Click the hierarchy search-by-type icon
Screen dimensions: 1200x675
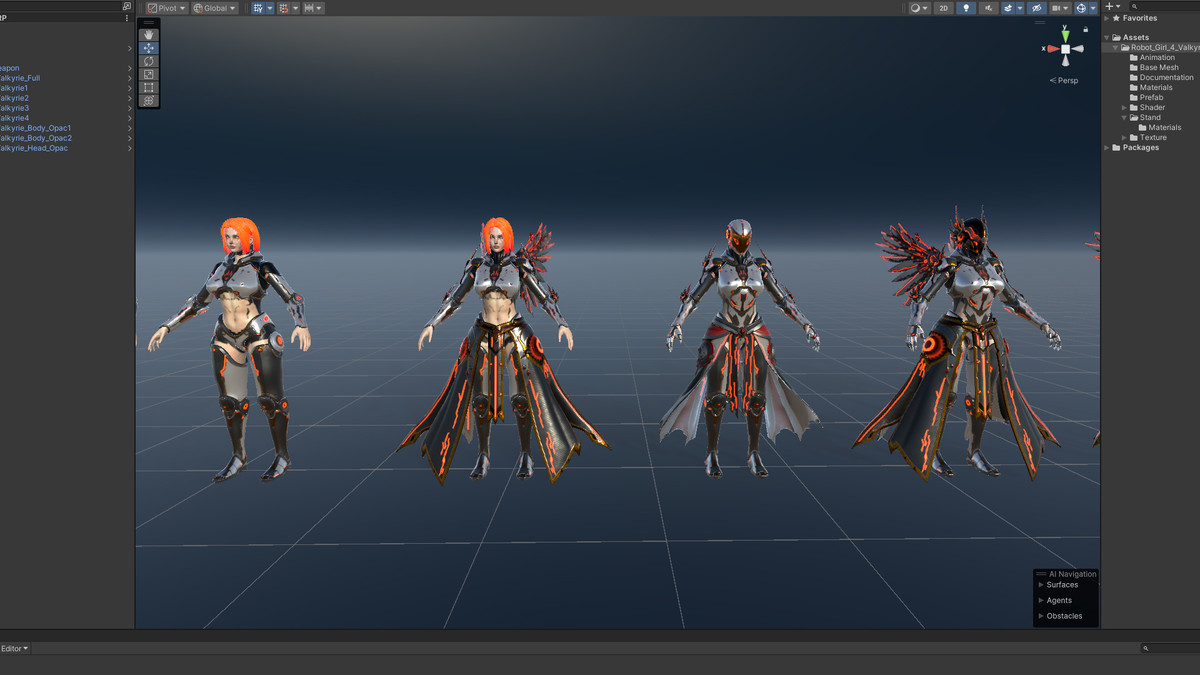click(126, 6)
